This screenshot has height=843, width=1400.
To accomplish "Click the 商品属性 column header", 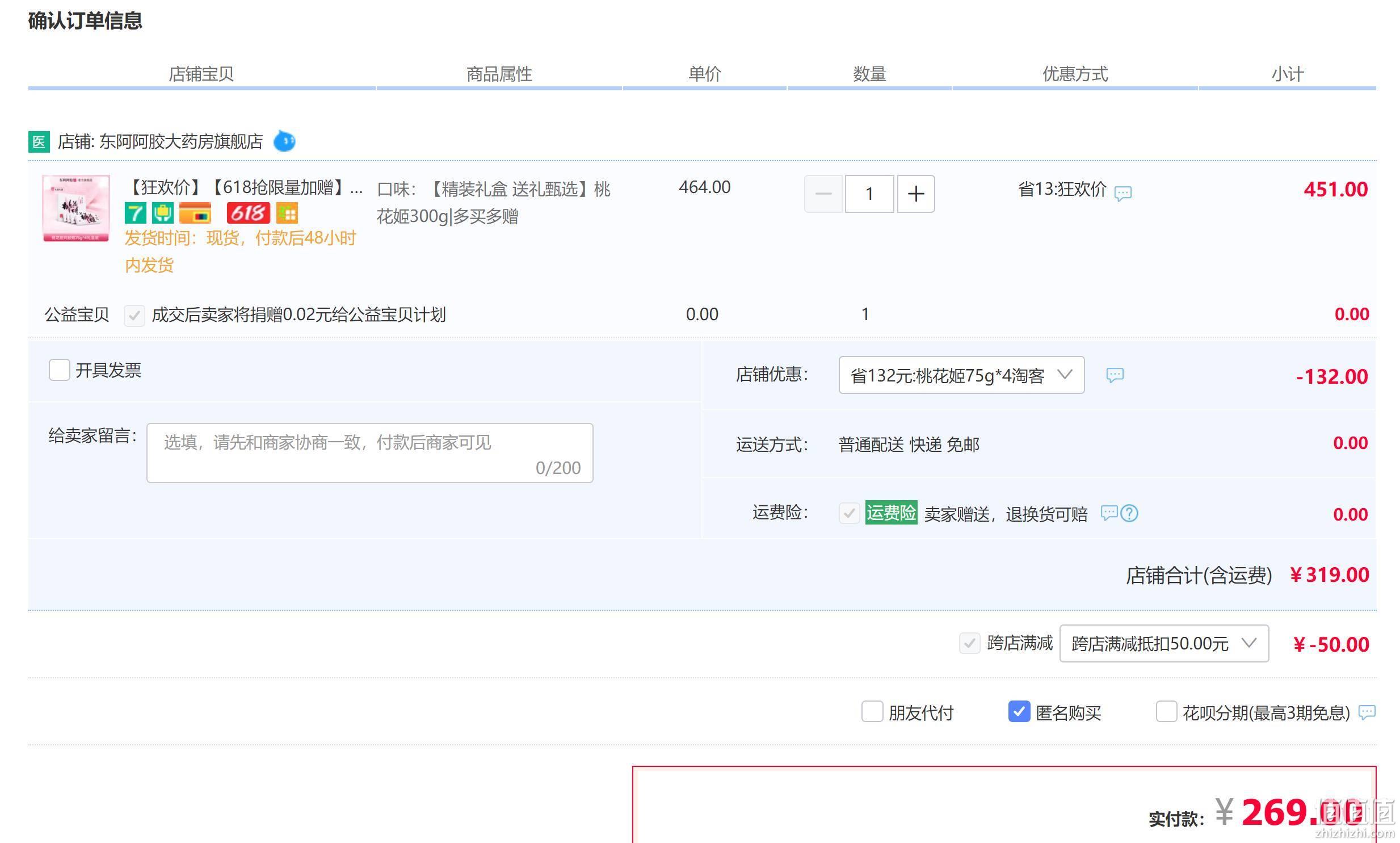I will pos(499,74).
